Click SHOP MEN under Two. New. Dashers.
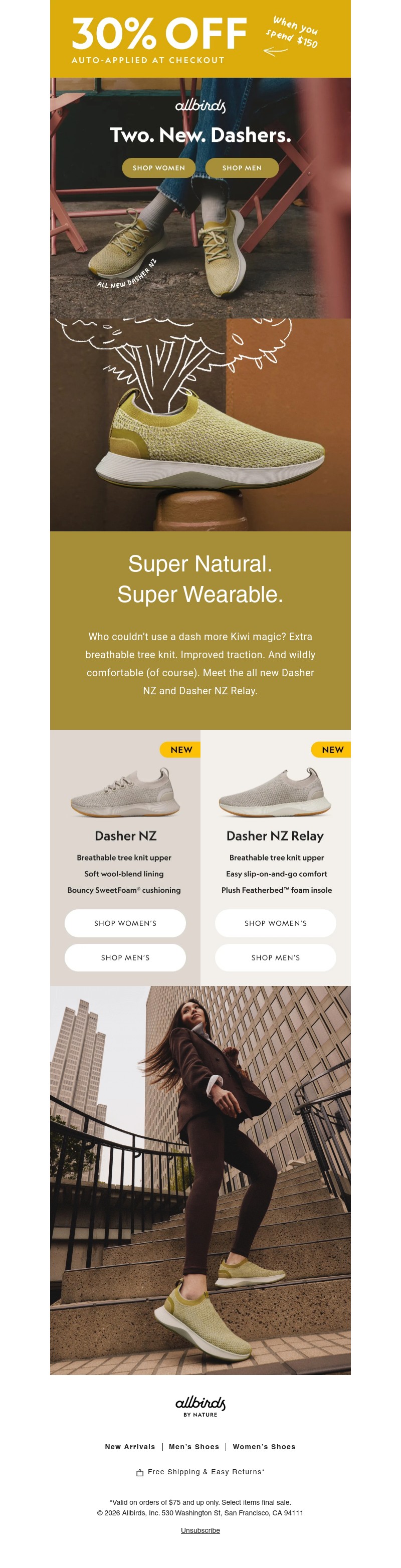 [x=243, y=168]
